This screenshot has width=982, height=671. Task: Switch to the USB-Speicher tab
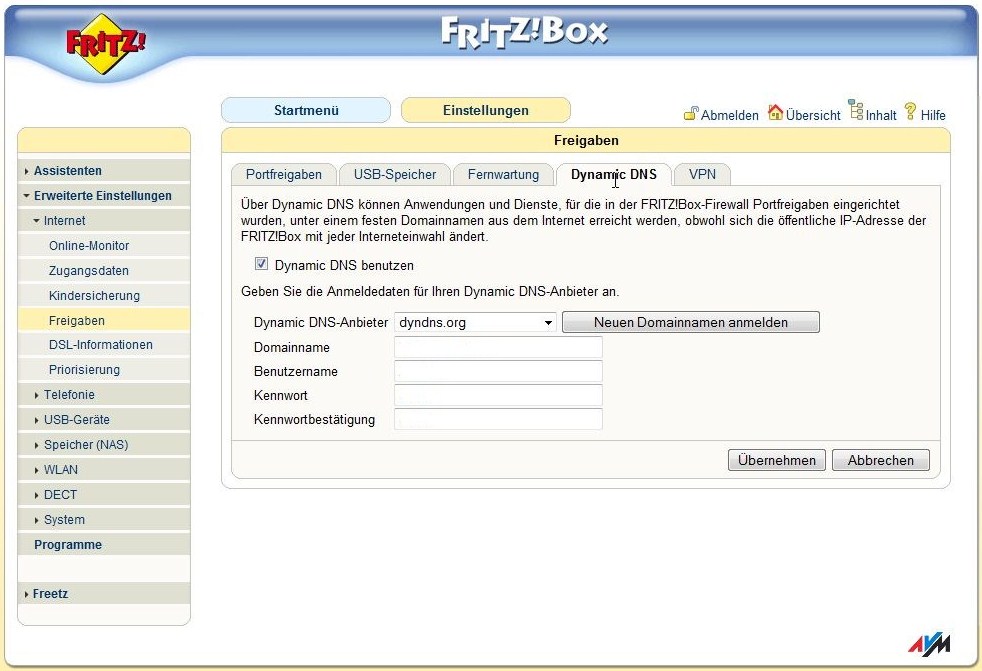coord(395,174)
